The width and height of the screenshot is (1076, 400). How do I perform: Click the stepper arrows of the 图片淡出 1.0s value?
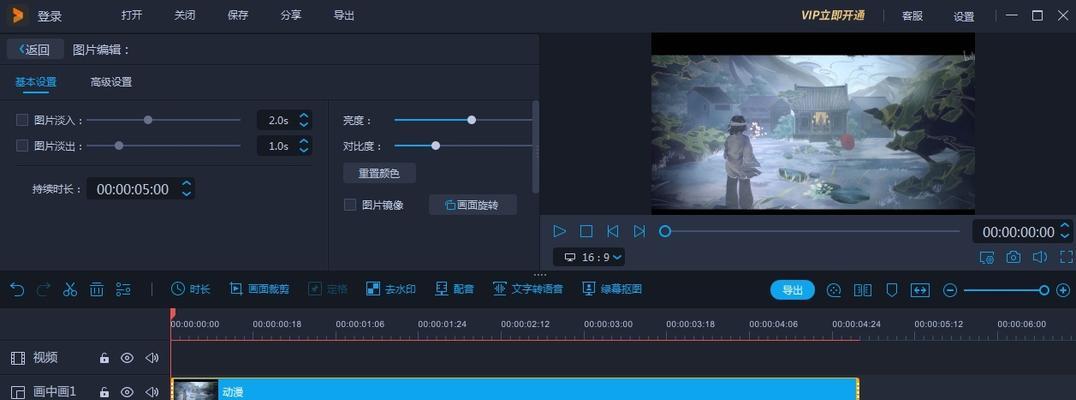click(305, 145)
